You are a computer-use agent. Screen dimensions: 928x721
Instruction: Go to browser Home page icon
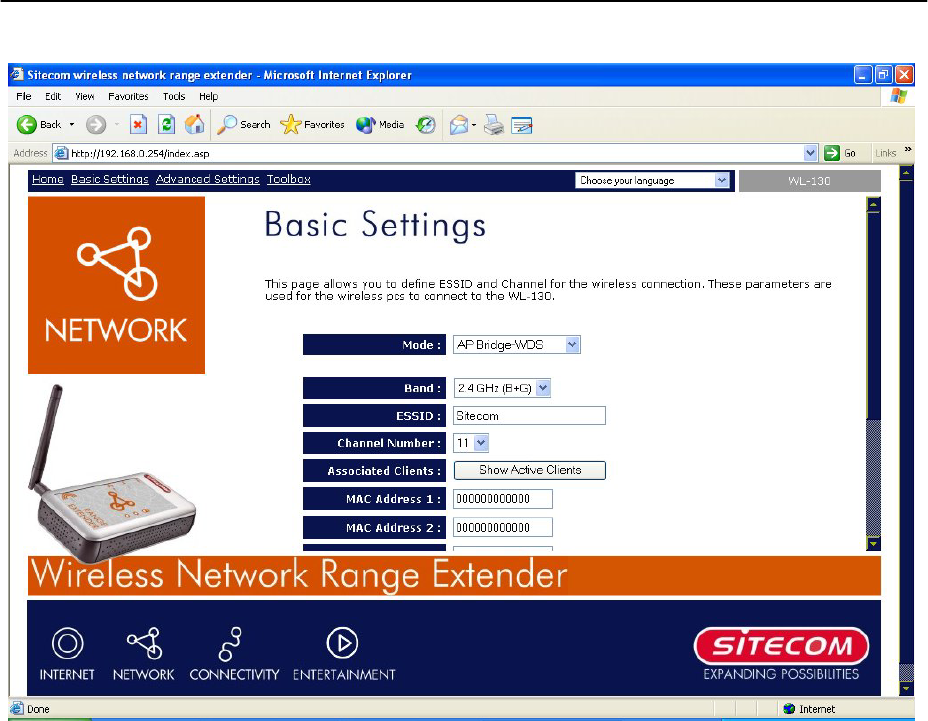(194, 124)
